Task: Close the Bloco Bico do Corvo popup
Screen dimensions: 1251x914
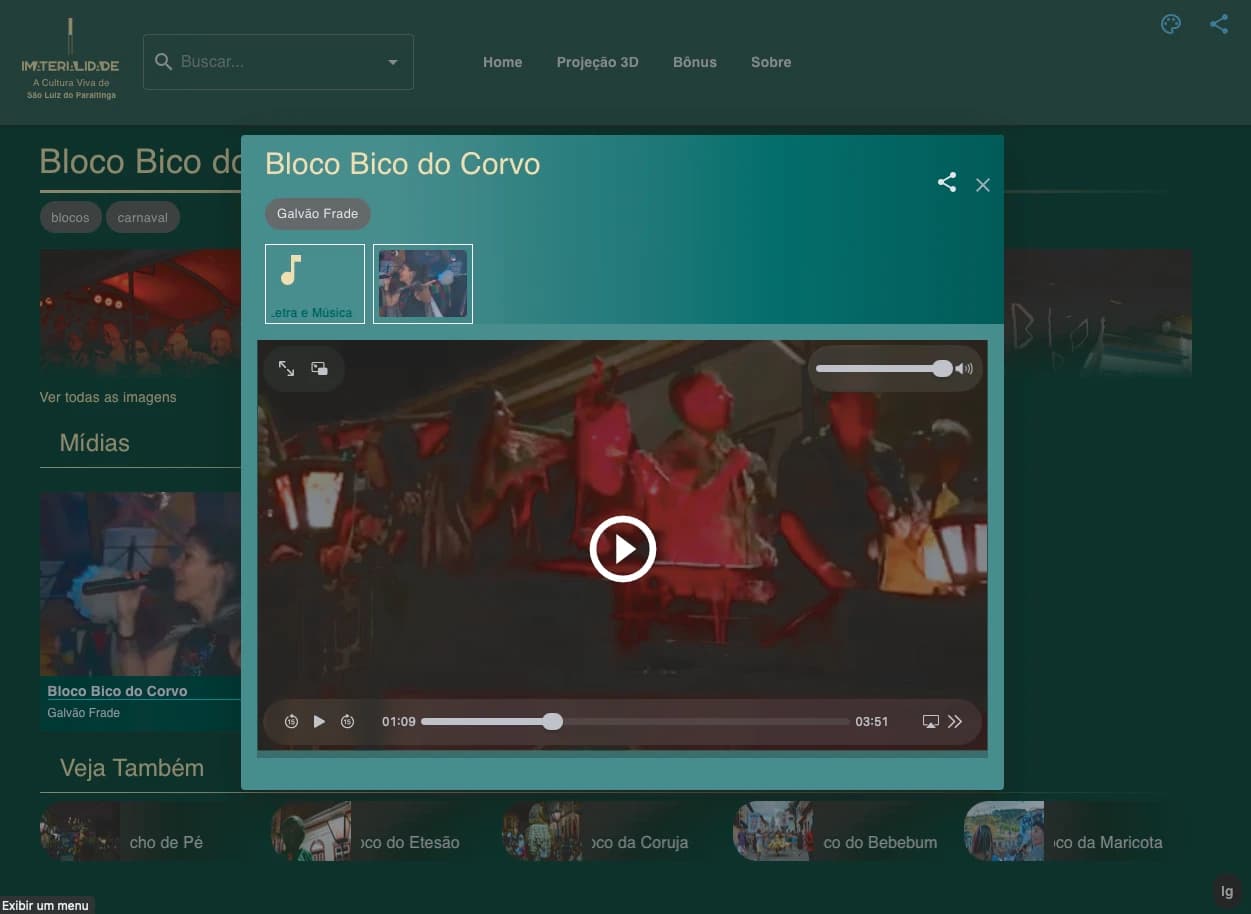Action: tap(983, 185)
